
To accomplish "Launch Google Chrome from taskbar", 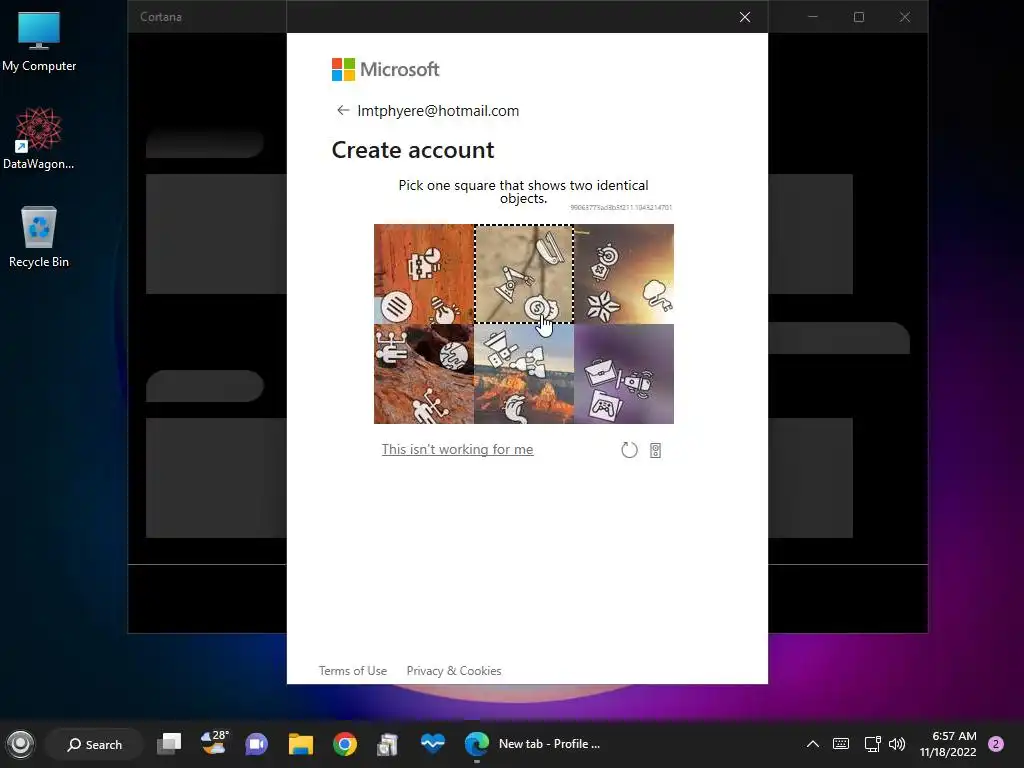I will tap(345, 744).
